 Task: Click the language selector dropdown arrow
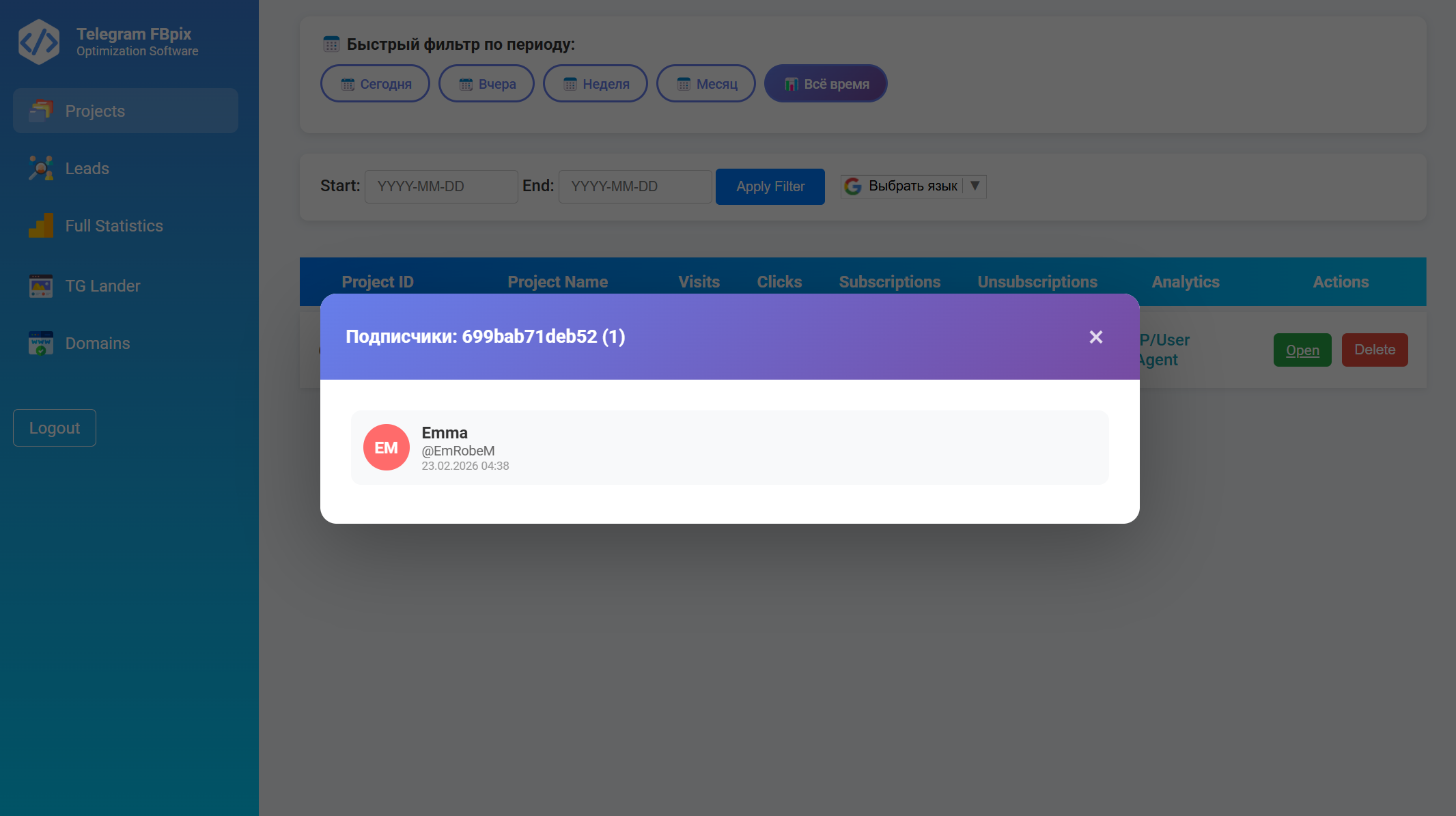[975, 186]
